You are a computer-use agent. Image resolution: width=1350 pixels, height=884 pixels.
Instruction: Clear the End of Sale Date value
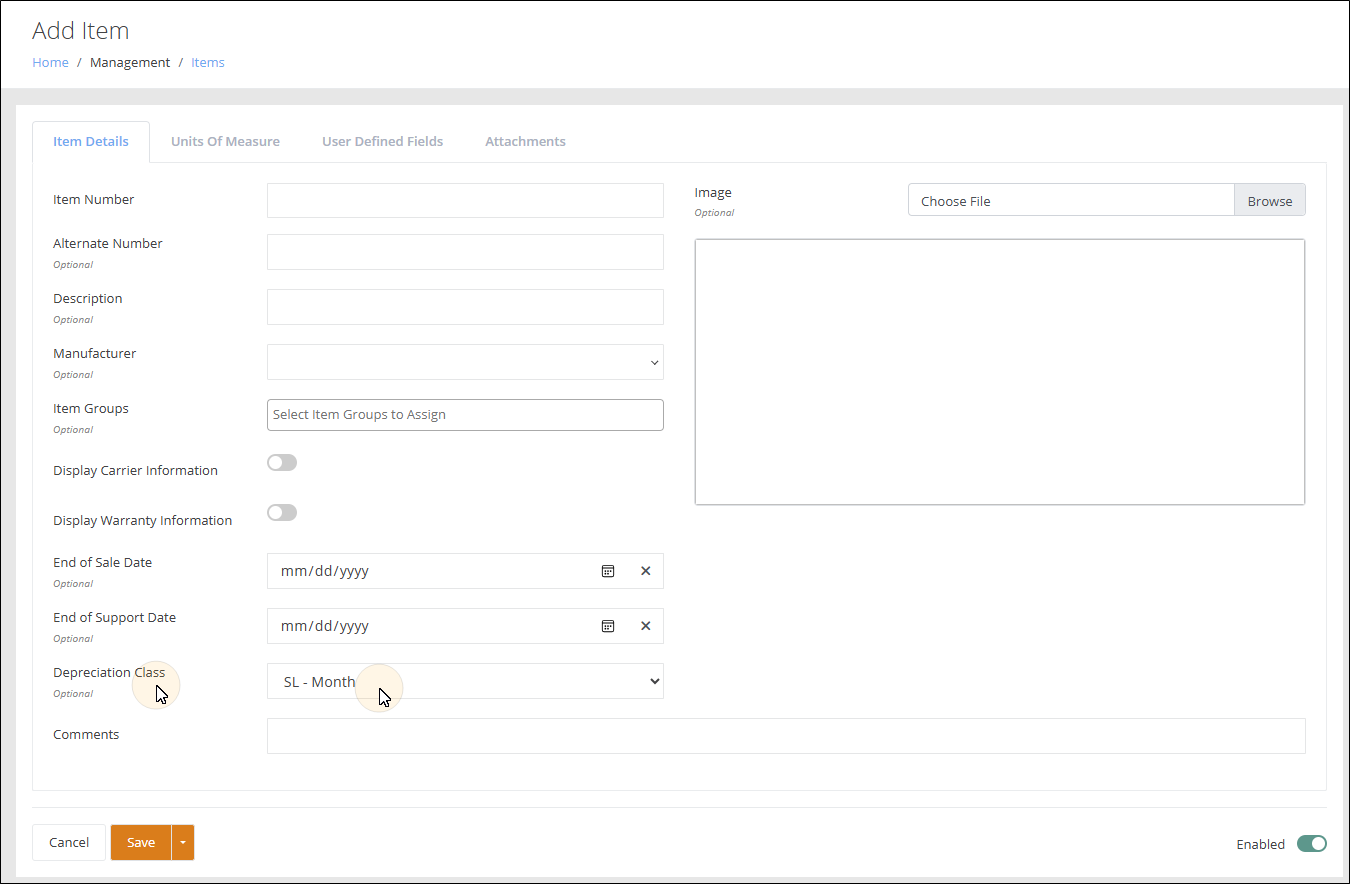(x=645, y=571)
